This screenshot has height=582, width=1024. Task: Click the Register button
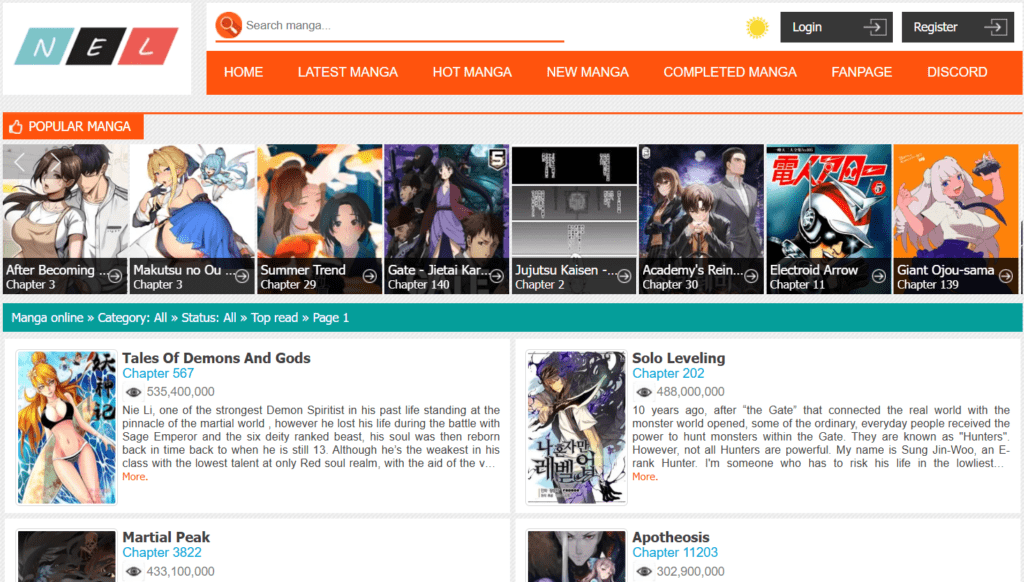(x=958, y=27)
